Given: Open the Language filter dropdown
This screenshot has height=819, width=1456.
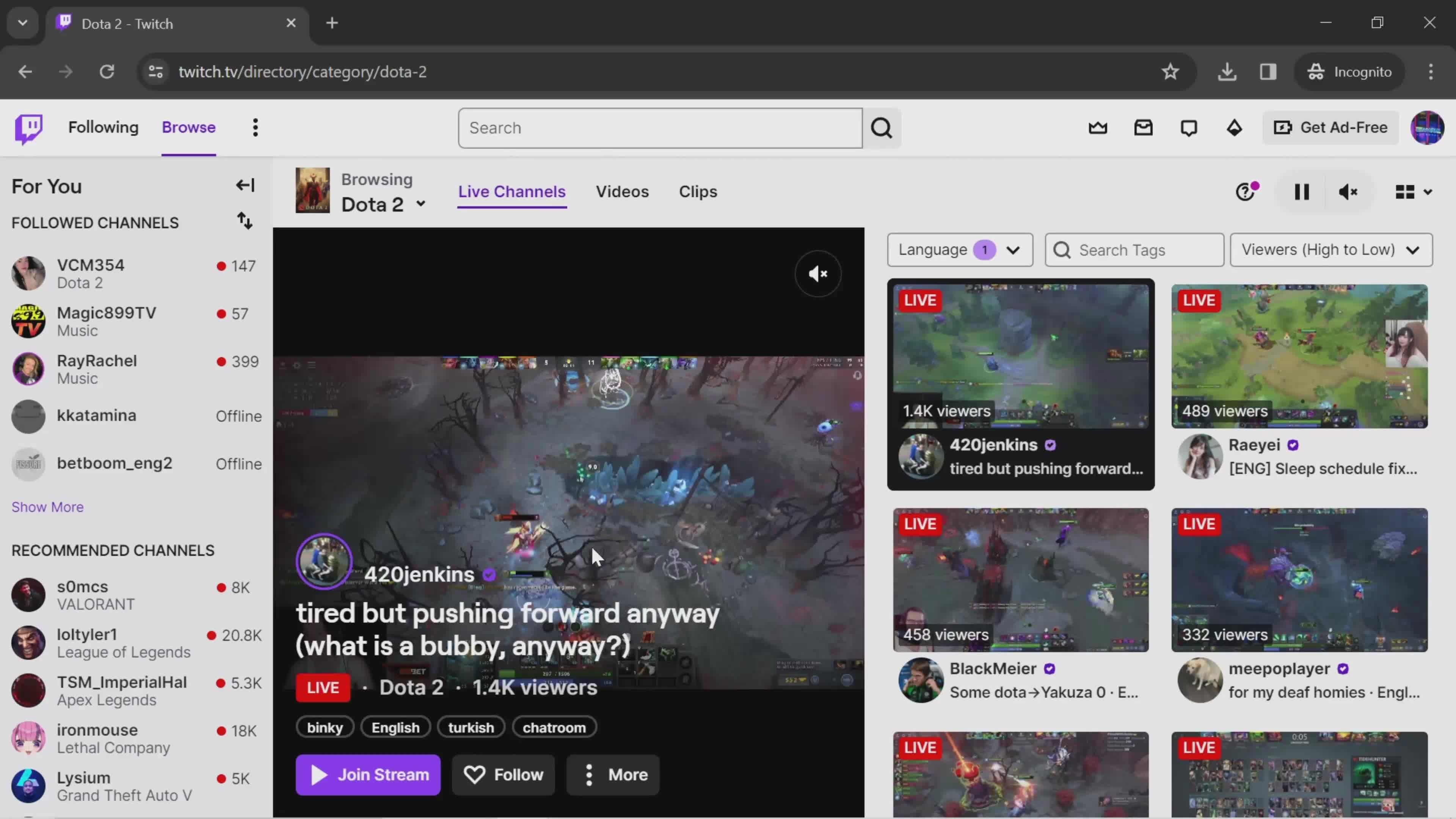Looking at the screenshot, I should tap(960, 250).
